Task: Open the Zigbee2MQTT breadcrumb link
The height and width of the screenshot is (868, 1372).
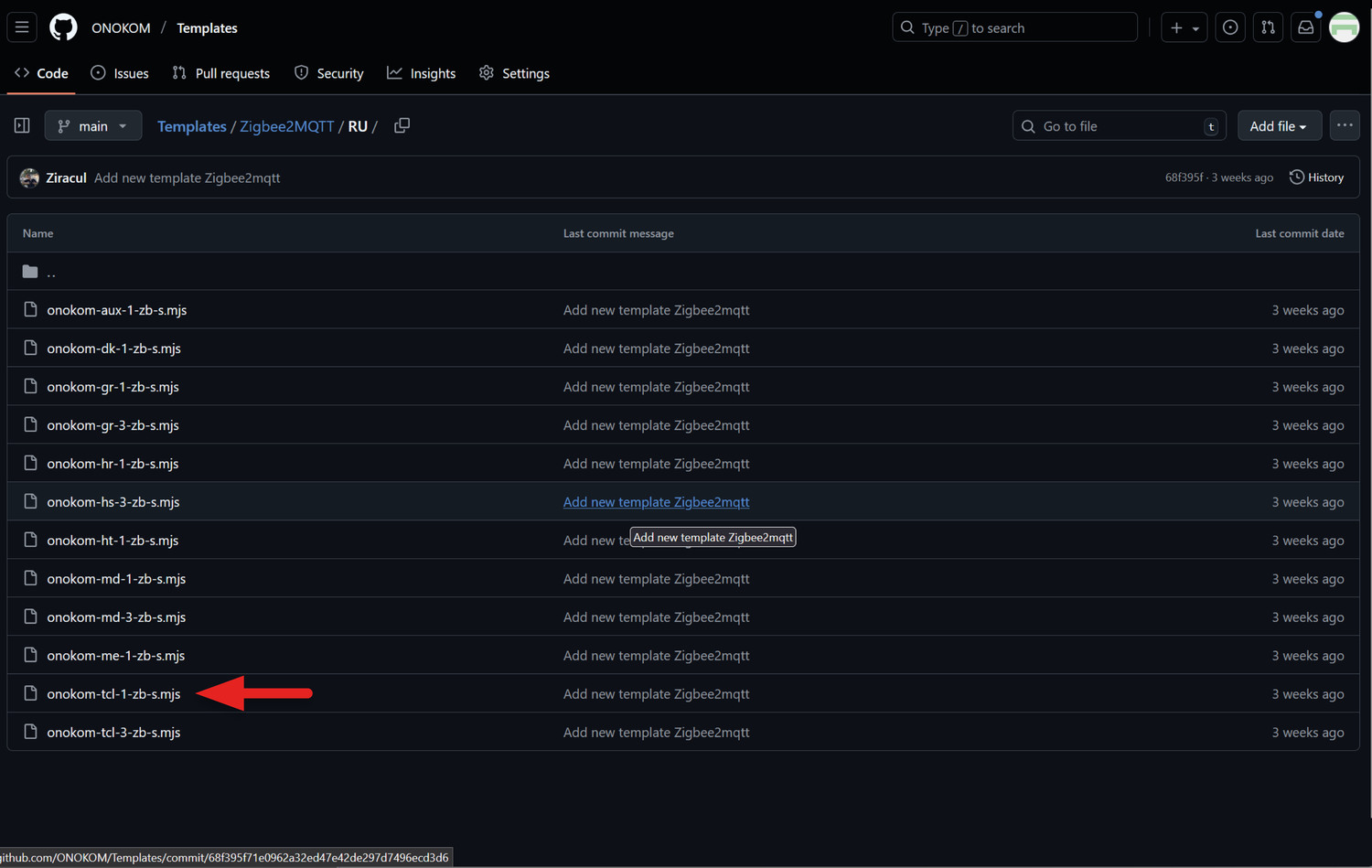Action: pos(286,126)
